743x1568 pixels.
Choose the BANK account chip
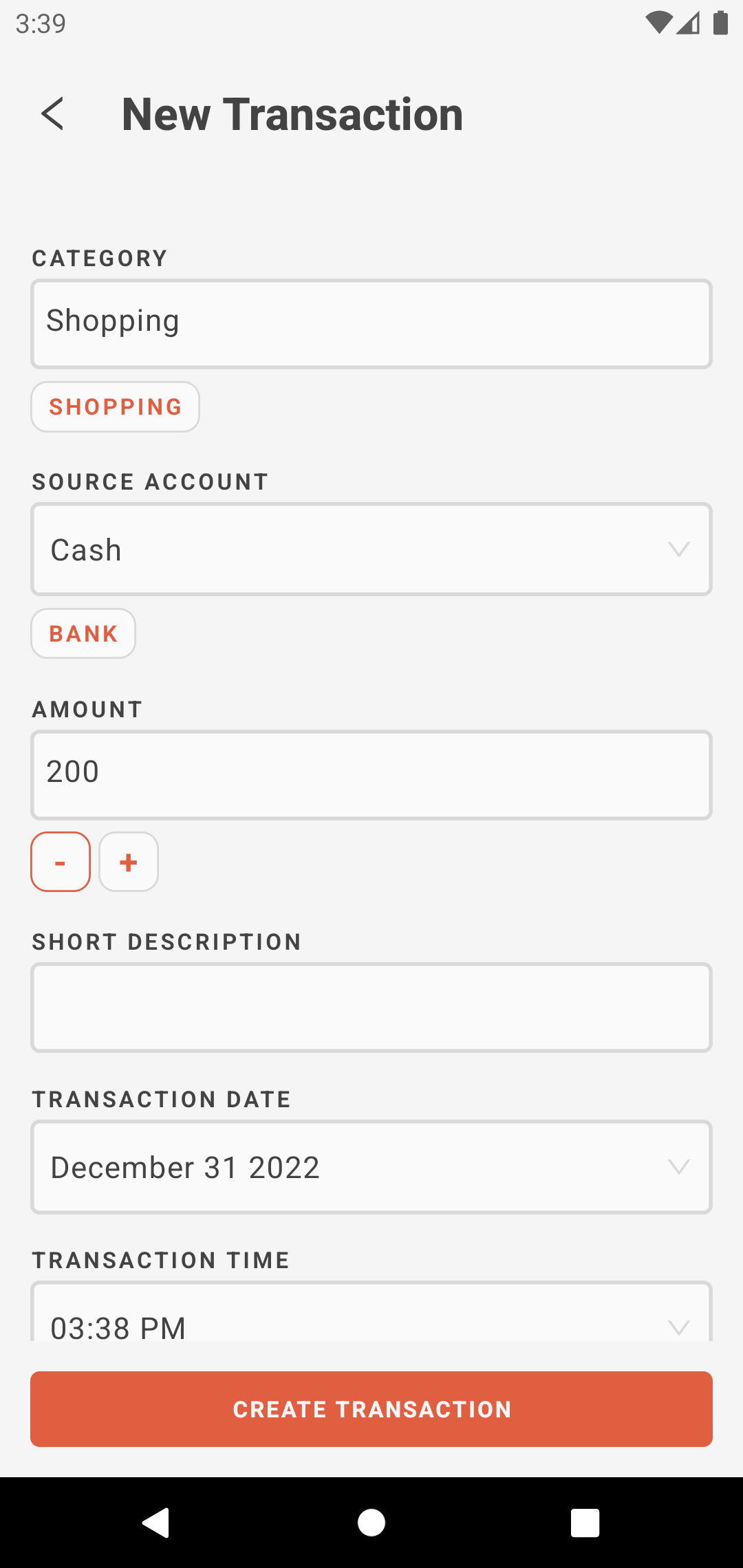83,633
